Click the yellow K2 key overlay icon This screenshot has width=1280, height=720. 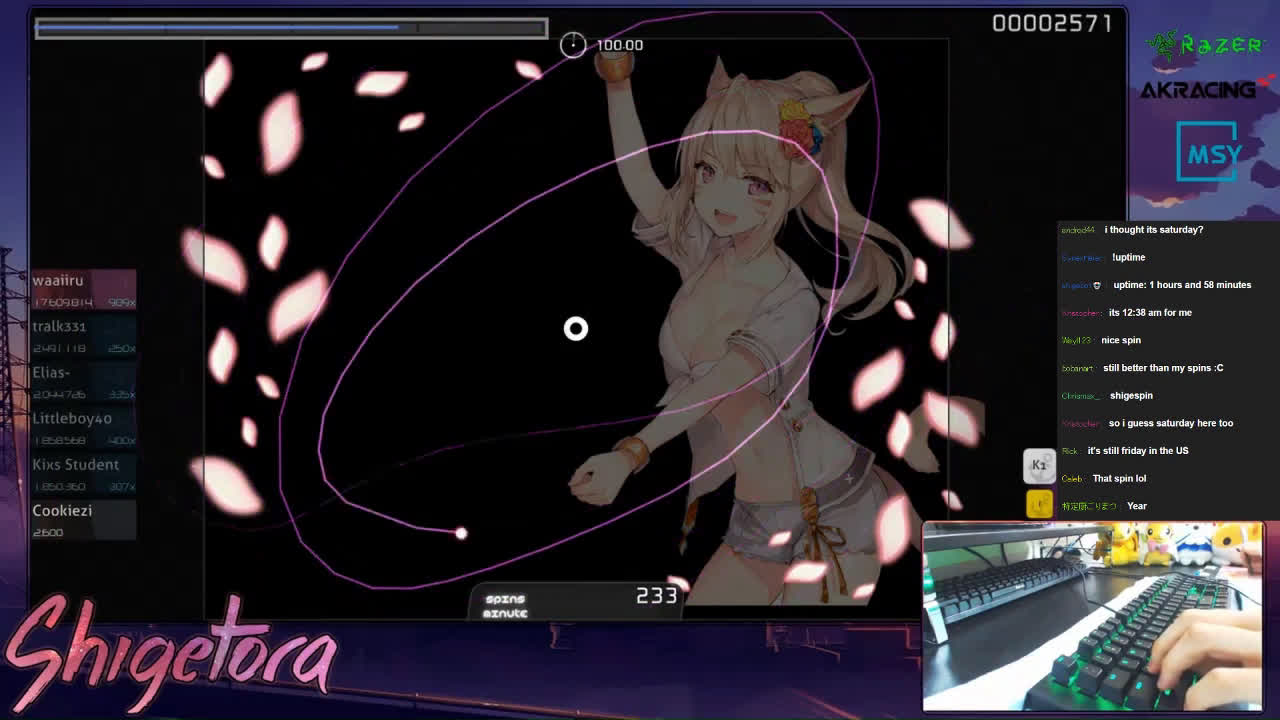pyautogui.click(x=1039, y=503)
